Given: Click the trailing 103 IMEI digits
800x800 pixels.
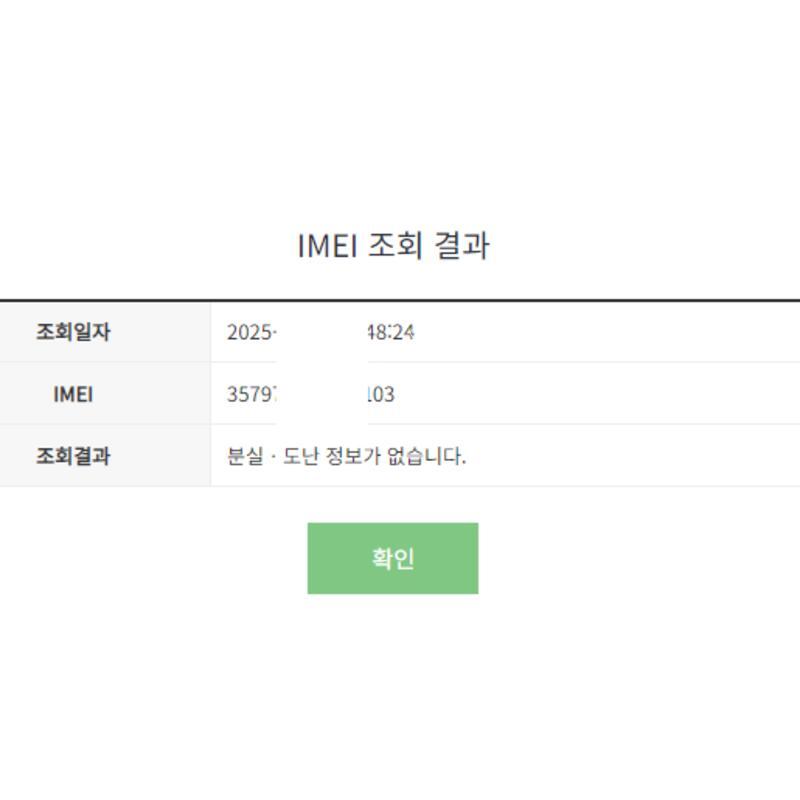Looking at the screenshot, I should (x=381, y=395).
